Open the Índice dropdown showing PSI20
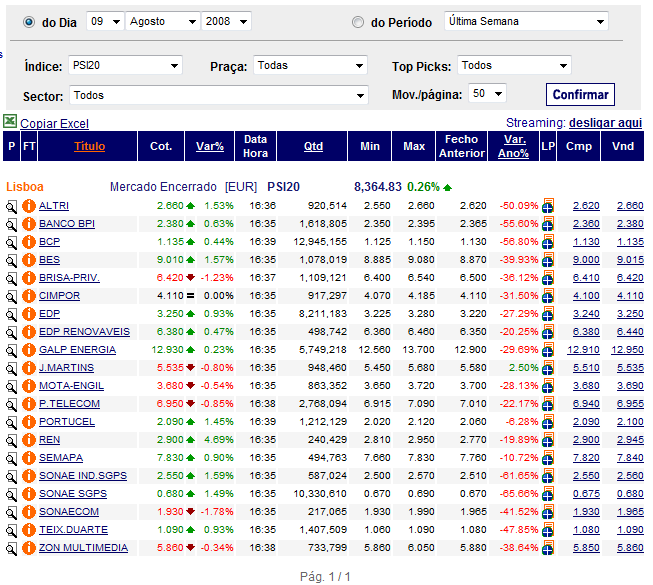This screenshot has height=585, width=653. click(125, 66)
